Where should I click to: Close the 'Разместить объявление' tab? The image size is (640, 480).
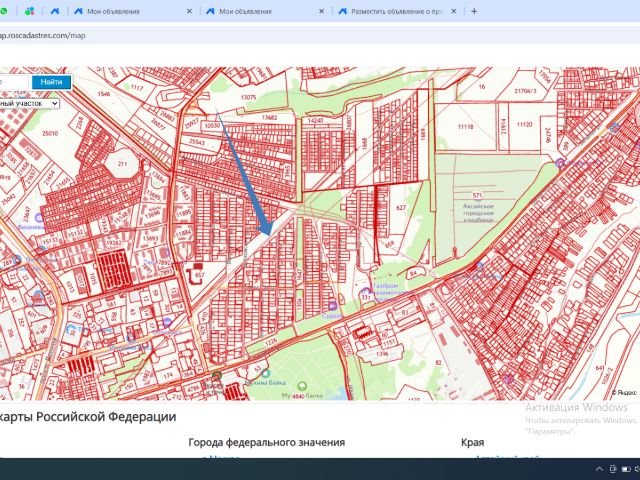(x=453, y=11)
